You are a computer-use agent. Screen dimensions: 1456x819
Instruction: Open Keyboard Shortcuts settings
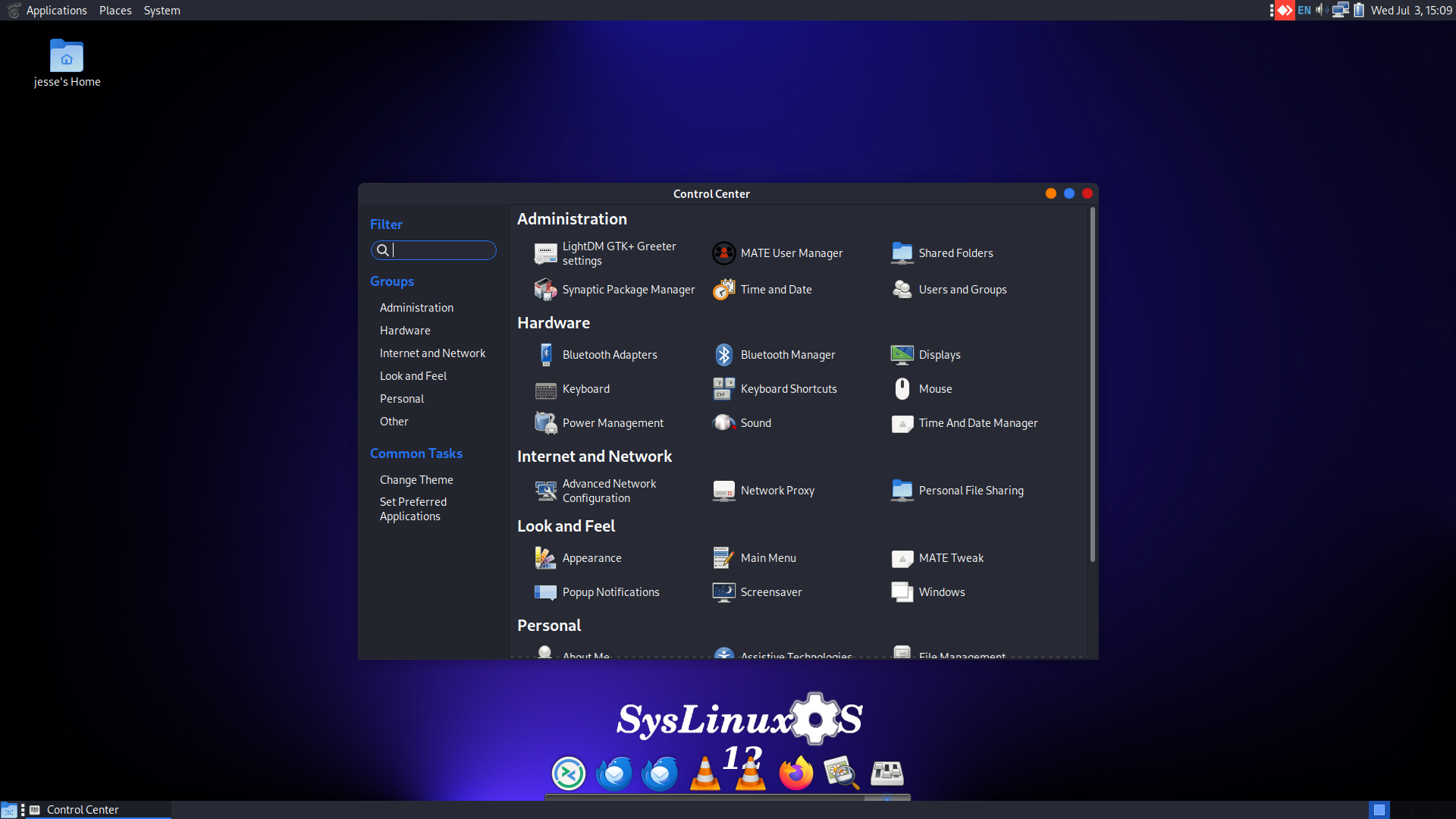tap(774, 389)
